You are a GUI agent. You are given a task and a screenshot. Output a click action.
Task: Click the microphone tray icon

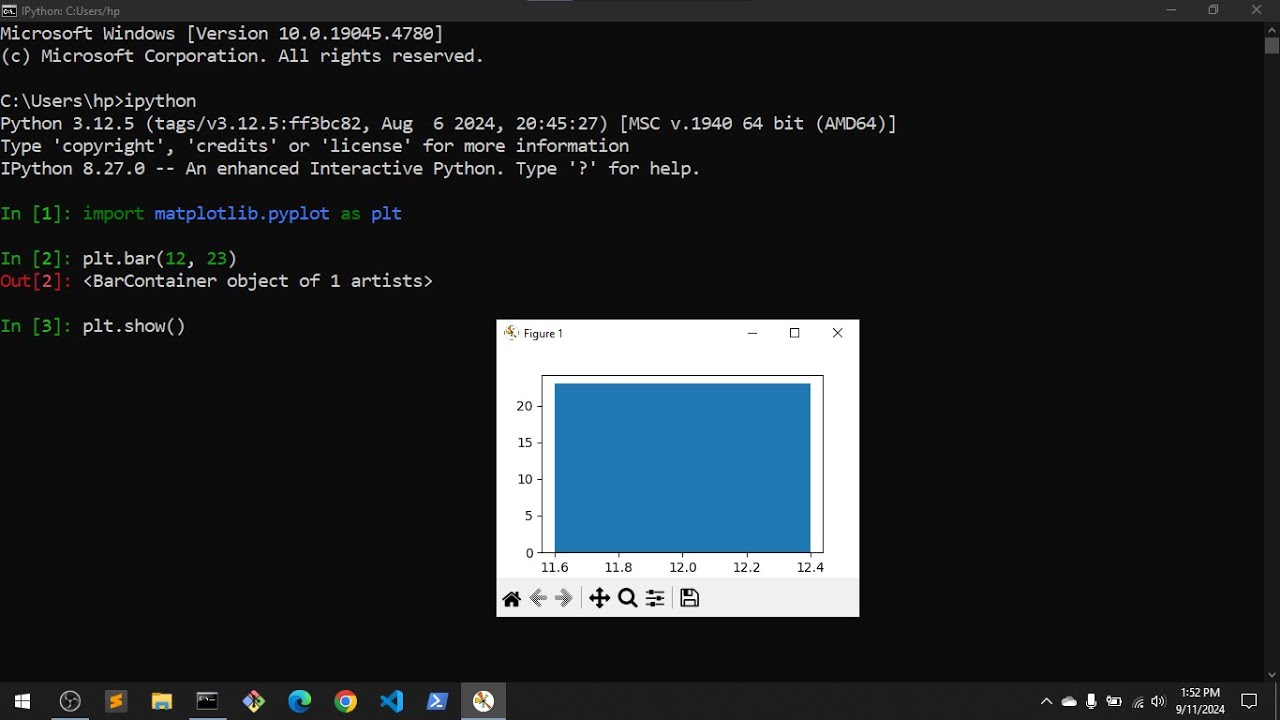click(x=1092, y=702)
